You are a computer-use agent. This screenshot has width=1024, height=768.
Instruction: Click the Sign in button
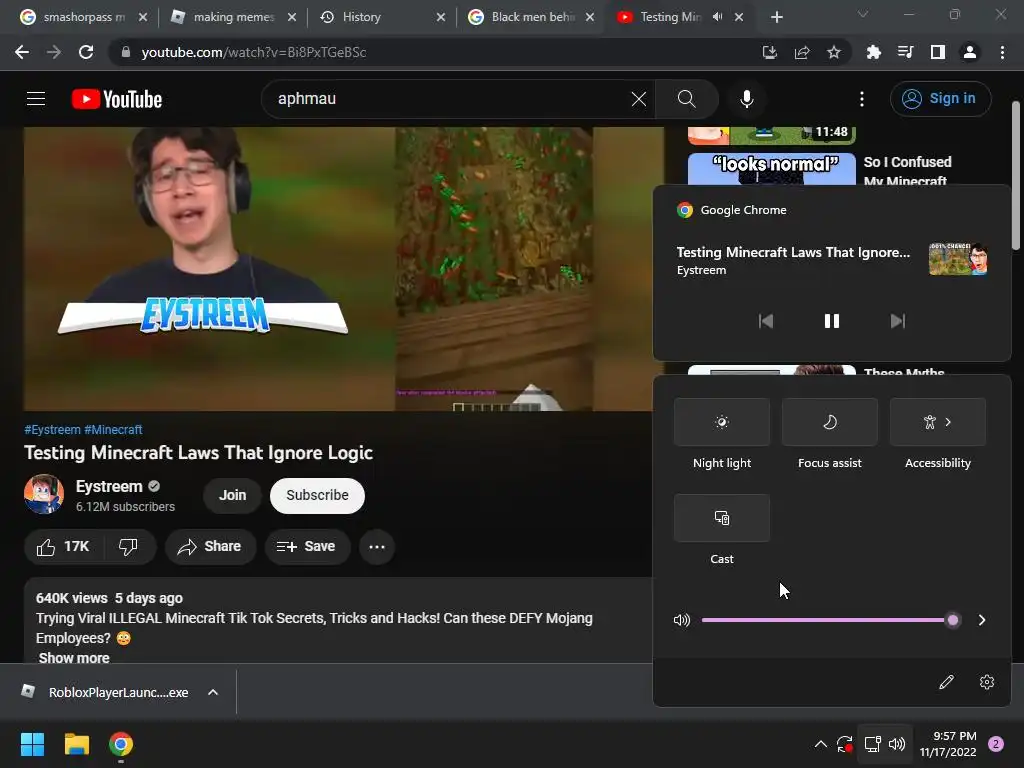point(940,99)
